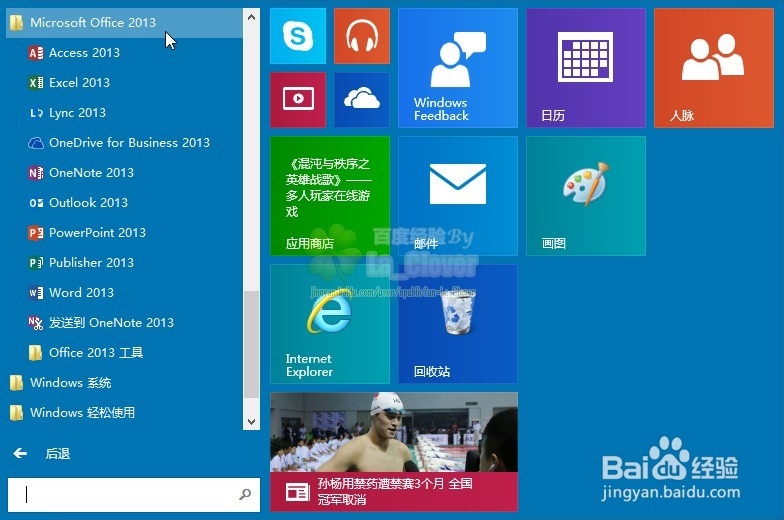Image resolution: width=784 pixels, height=520 pixels.
Task: Open the Video player tile
Action: coord(298,100)
